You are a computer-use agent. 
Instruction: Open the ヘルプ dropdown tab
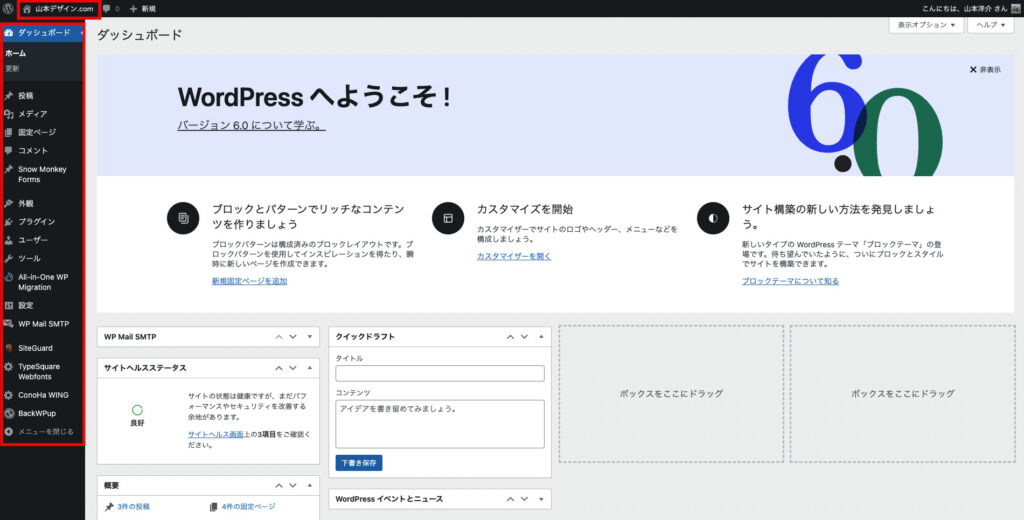(990, 25)
